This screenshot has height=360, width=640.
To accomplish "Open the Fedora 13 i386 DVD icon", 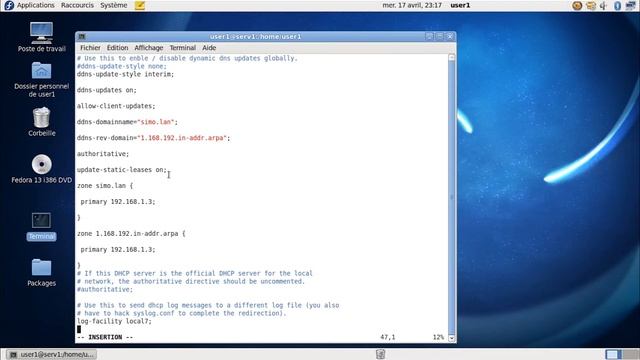I will click(42, 169).
